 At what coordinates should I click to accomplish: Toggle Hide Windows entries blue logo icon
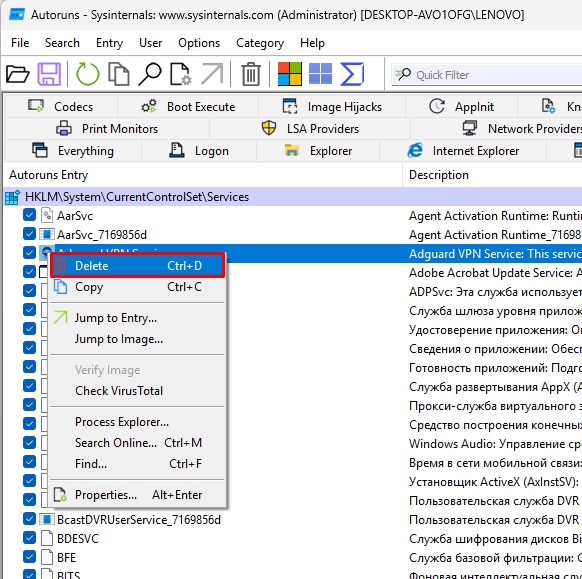click(x=320, y=74)
